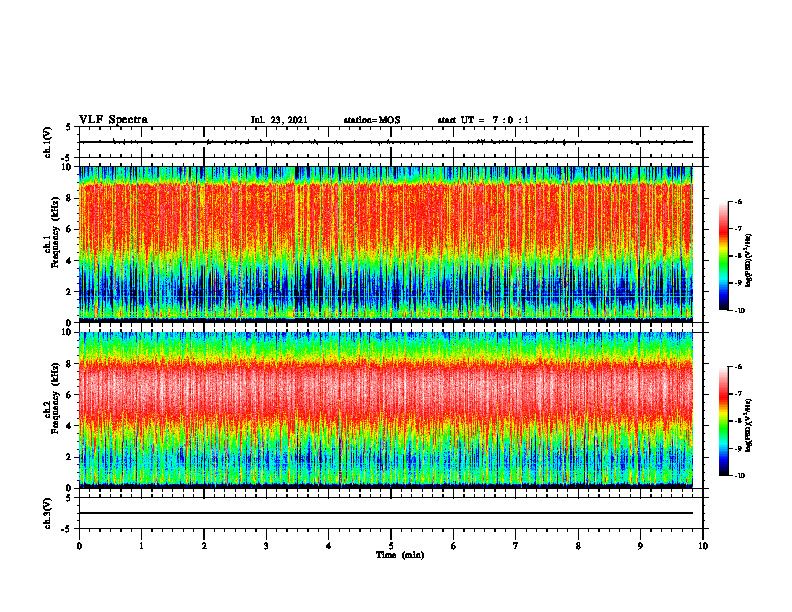This screenshot has width=792, height=612.
Task: Click the ch.2 spectrogram color scale bar
Action: pos(724,421)
